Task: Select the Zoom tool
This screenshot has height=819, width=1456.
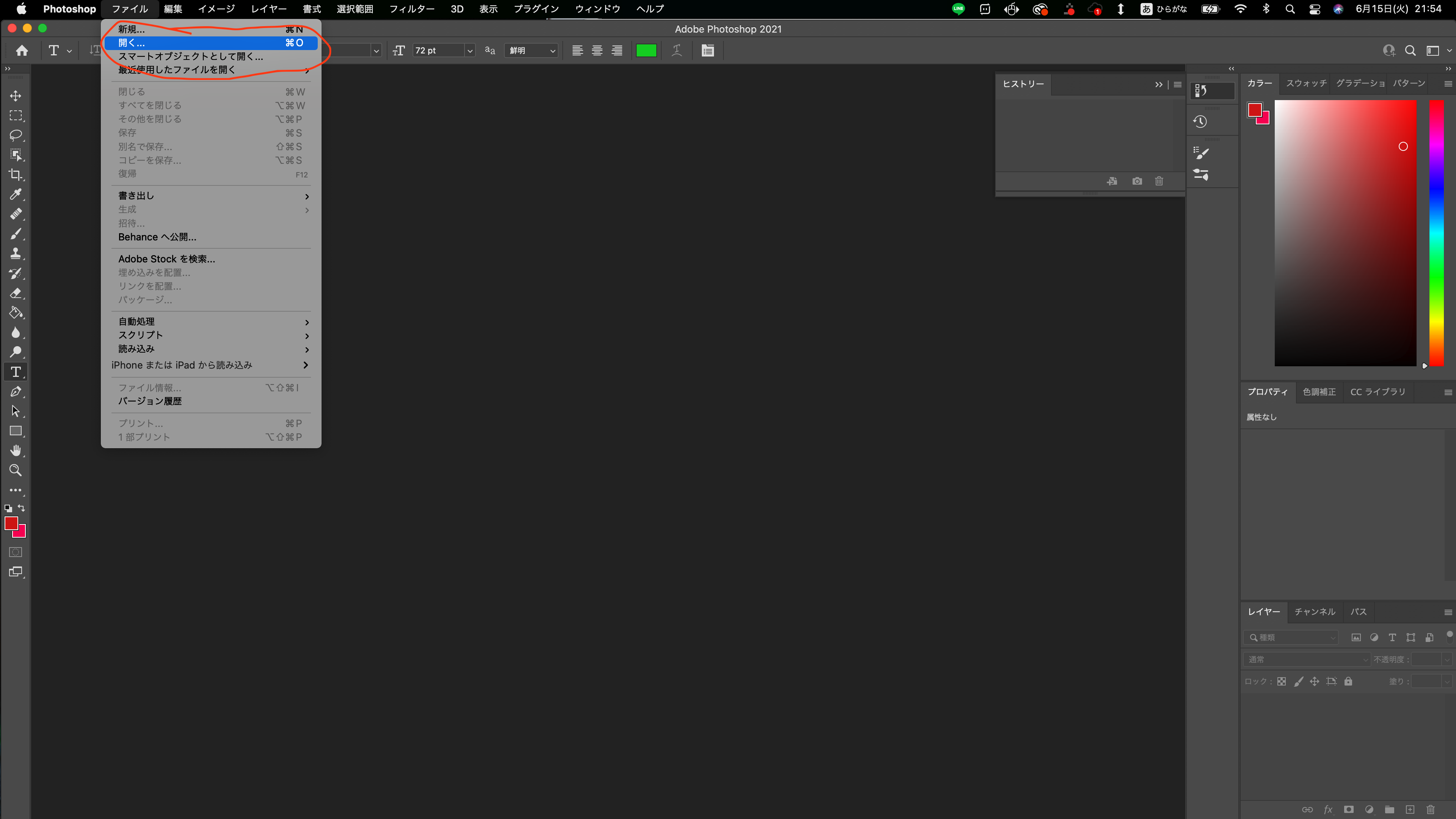Action: point(15,470)
